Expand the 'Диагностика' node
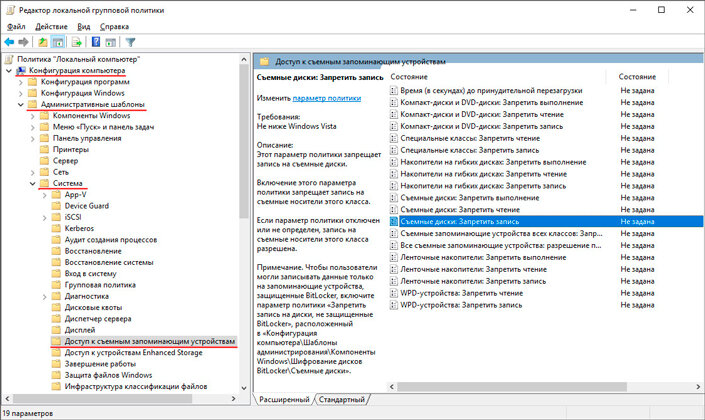705x420 pixels. tap(44, 296)
